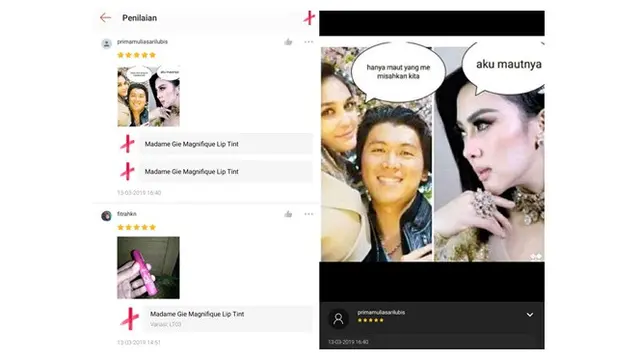Click star rating of primamuliasarilubis review in list
Image resolution: width=640 pixels, height=360 pixels.
[x=137, y=55]
